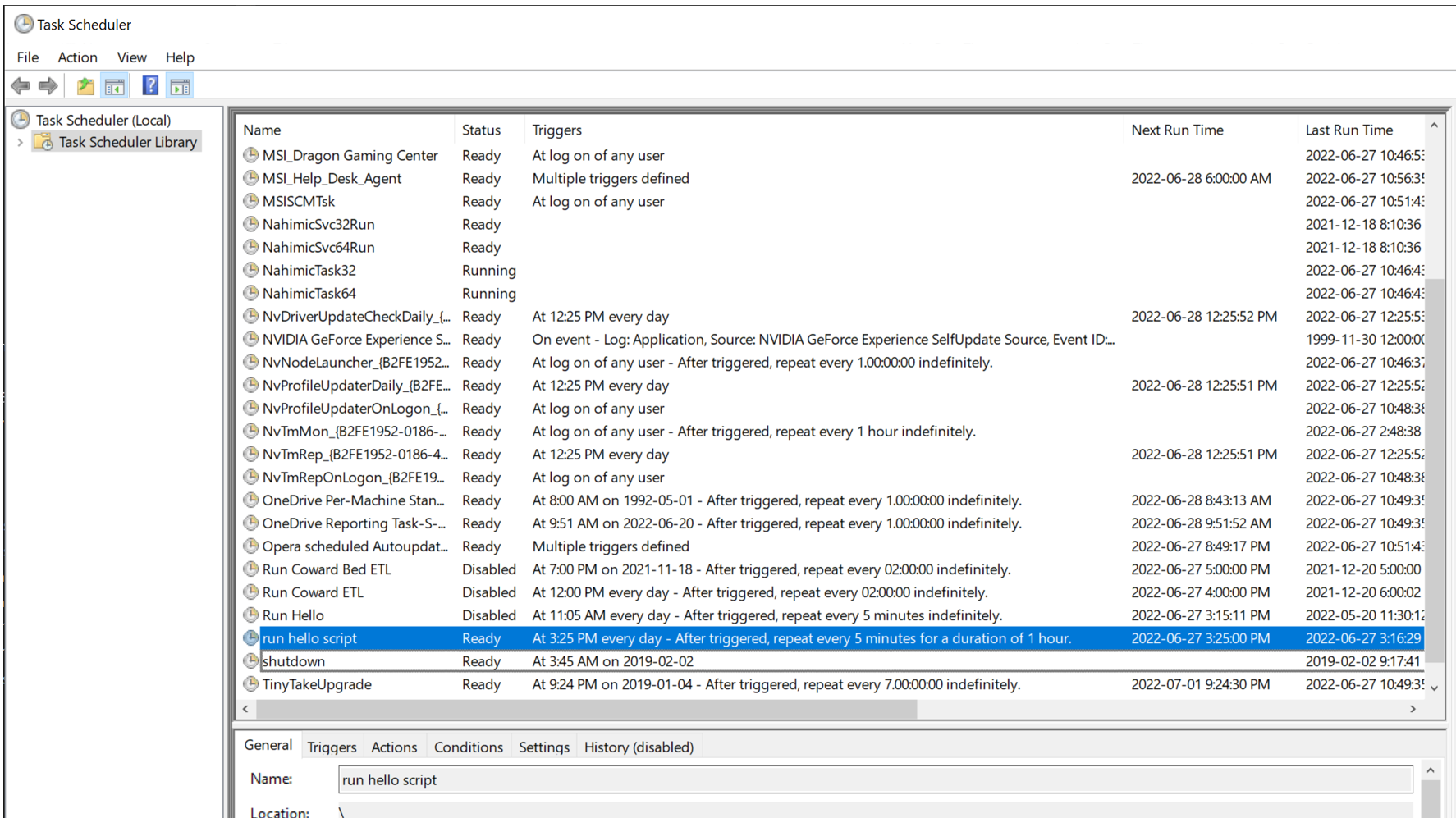Switch to the Triggers tab
The height and width of the screenshot is (818, 1456).
[x=332, y=747]
